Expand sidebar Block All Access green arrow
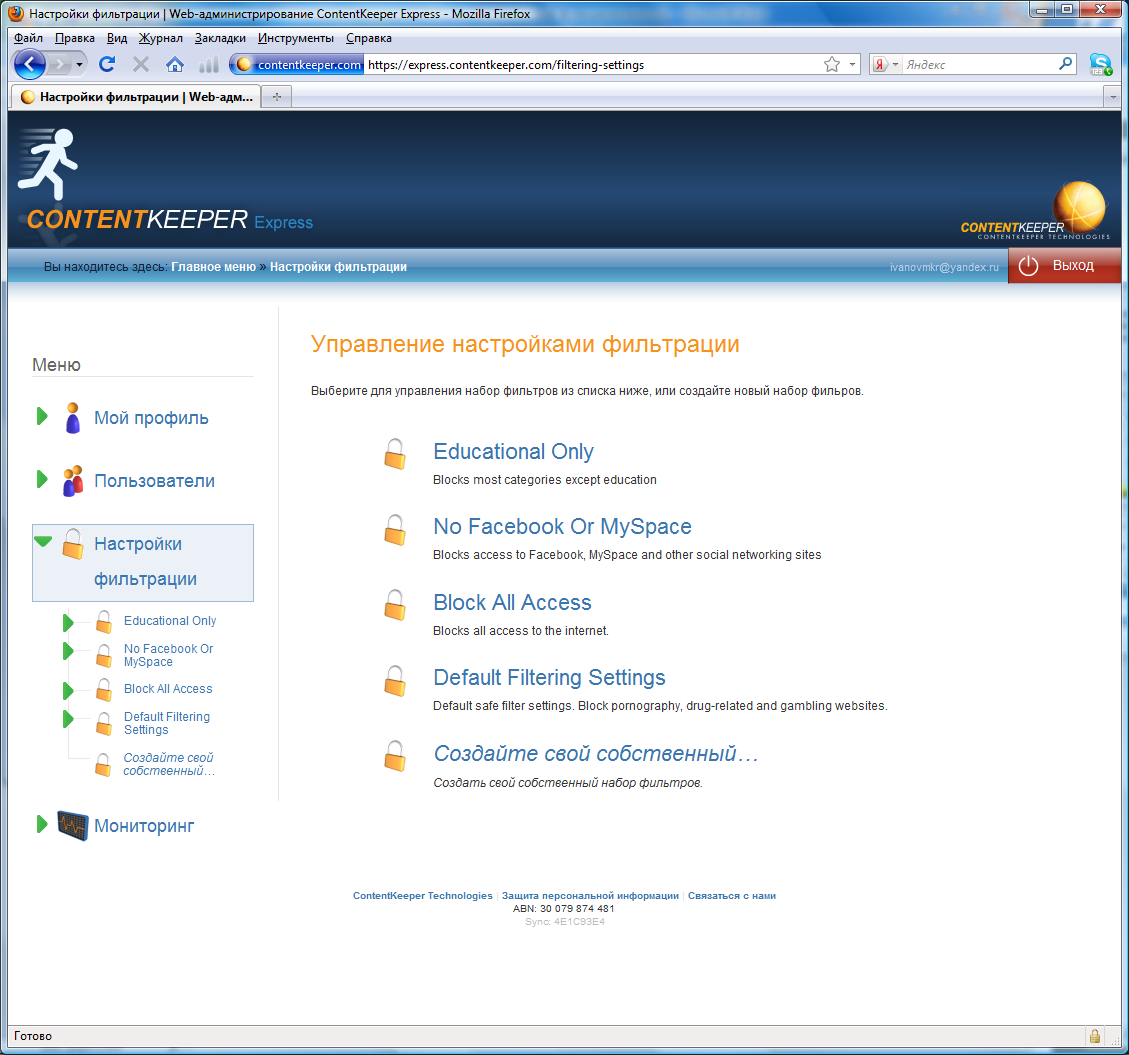The image size is (1129, 1055). click(x=68, y=691)
